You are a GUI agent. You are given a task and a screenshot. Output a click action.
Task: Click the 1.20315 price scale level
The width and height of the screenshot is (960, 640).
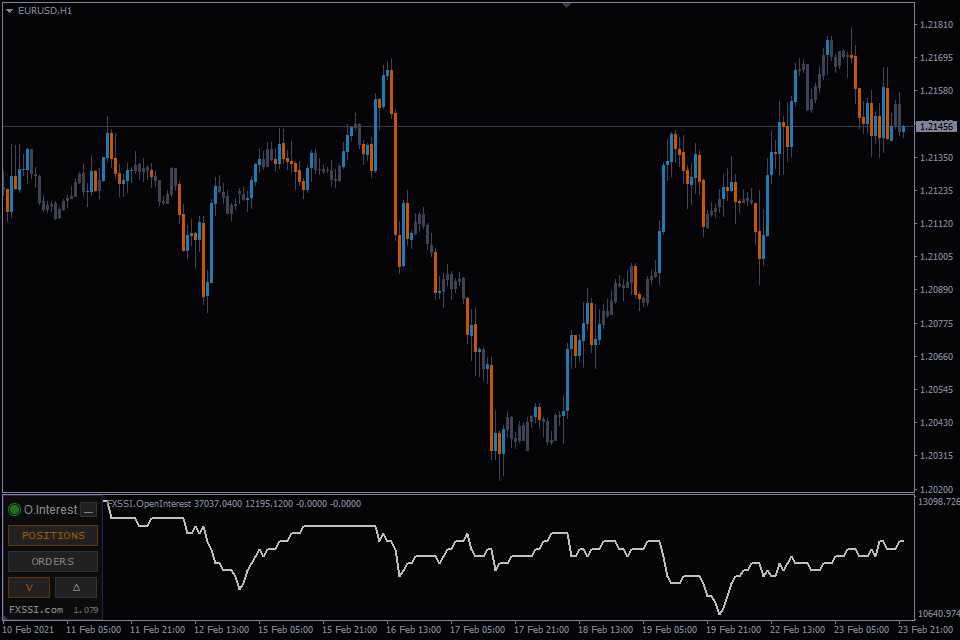pos(937,456)
